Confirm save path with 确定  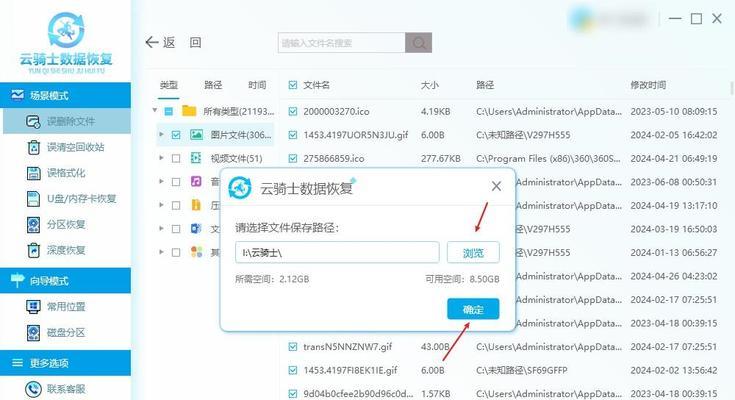(473, 309)
